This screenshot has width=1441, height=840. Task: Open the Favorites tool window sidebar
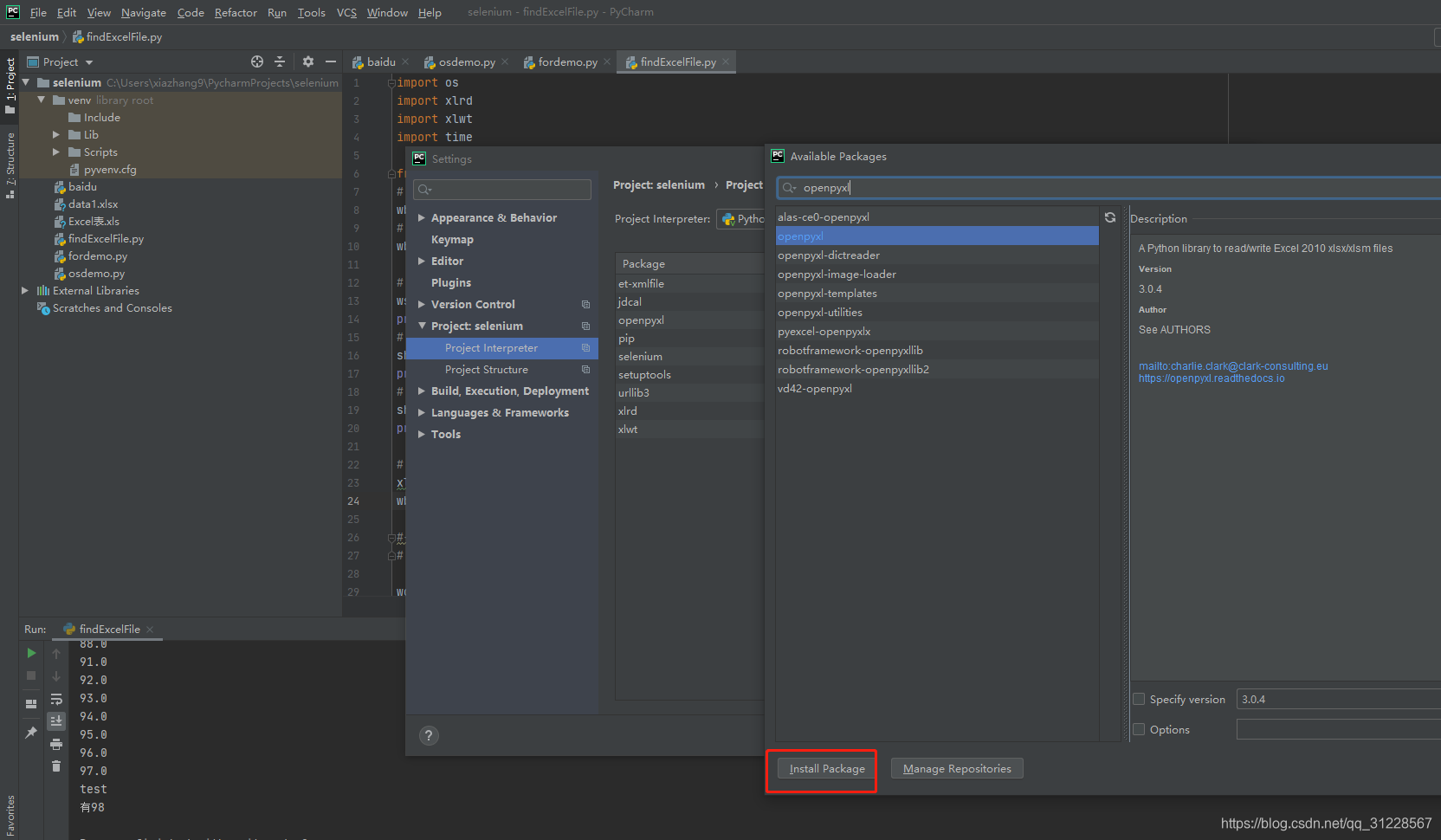10,816
